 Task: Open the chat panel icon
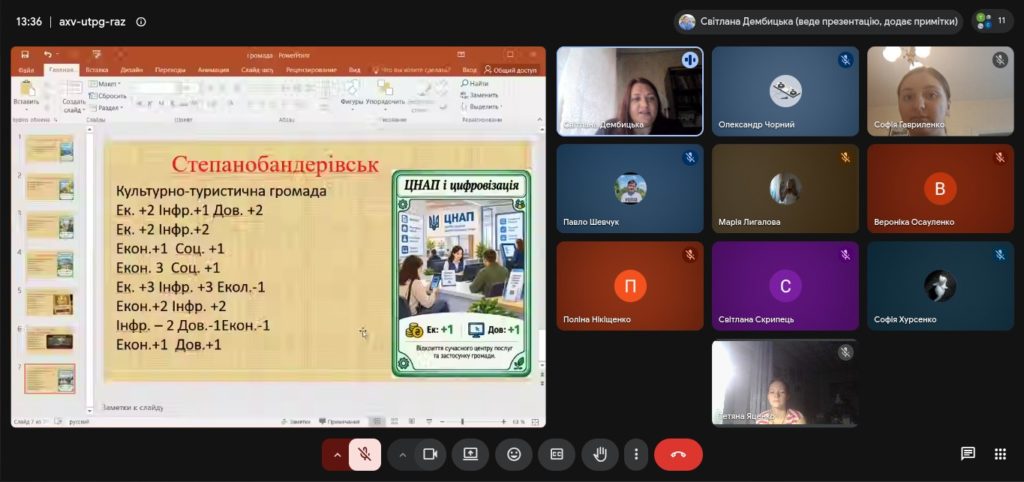coord(968,454)
